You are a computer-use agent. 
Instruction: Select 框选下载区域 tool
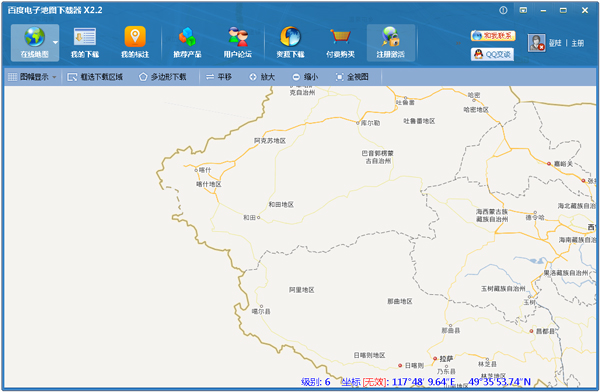point(95,77)
